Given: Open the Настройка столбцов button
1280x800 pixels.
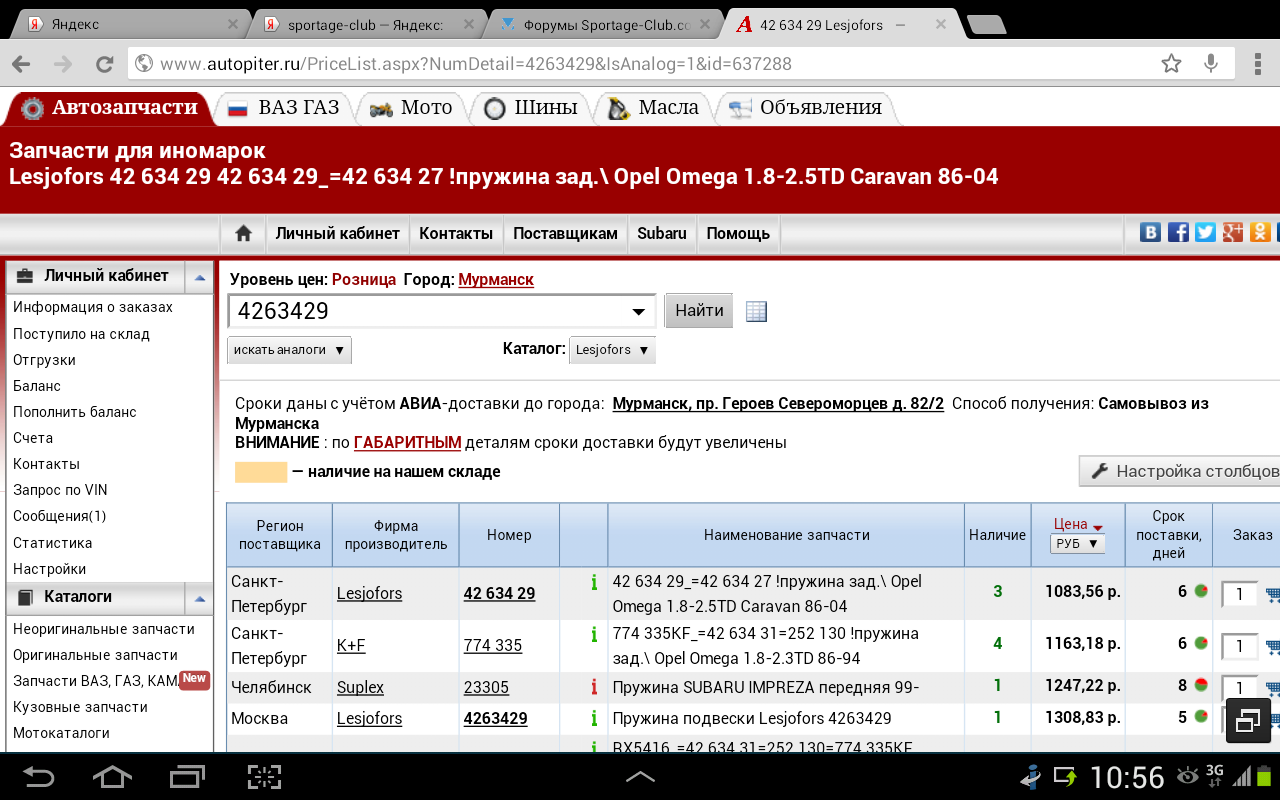Looking at the screenshot, I should click(x=1183, y=471).
